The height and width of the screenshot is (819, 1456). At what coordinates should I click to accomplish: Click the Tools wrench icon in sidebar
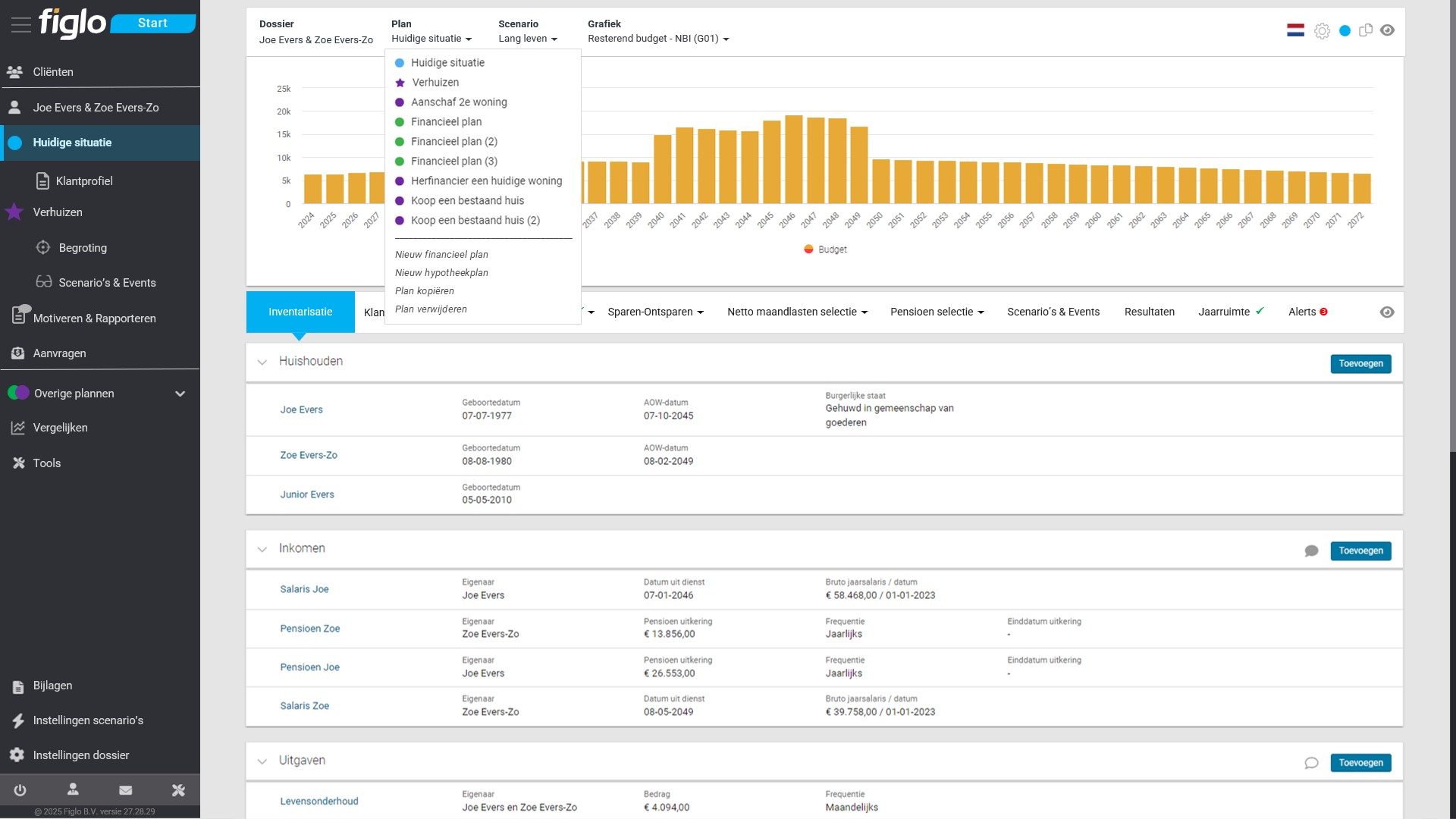point(19,463)
